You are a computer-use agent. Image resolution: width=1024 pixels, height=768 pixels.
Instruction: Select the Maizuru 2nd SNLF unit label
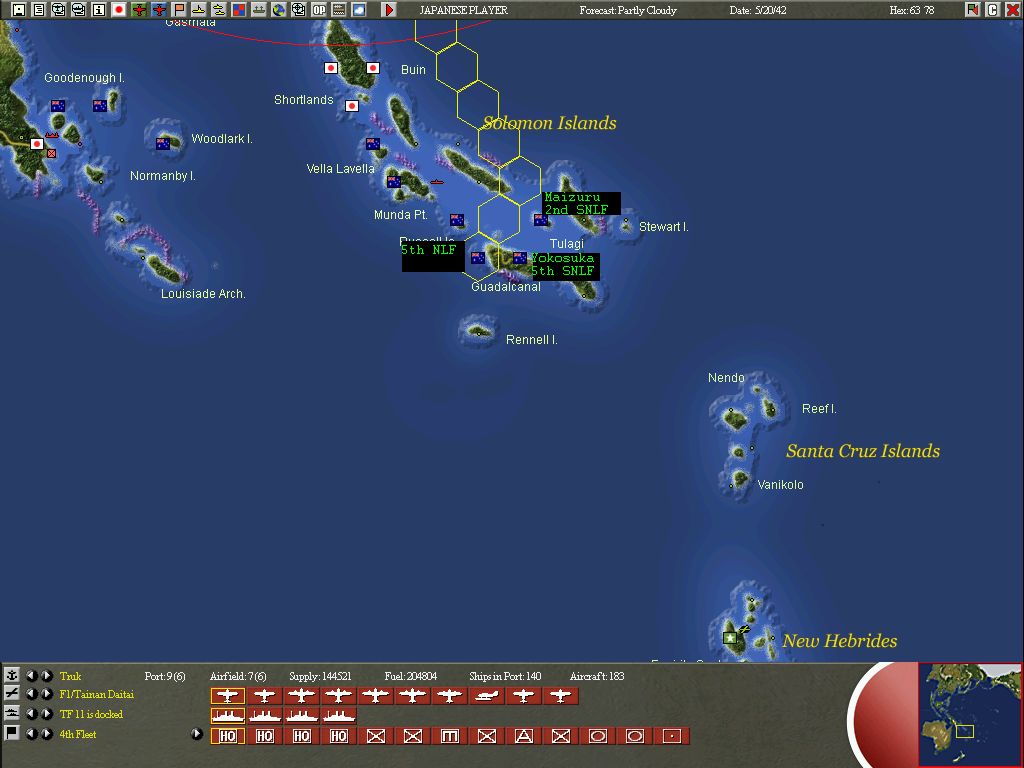pos(581,203)
